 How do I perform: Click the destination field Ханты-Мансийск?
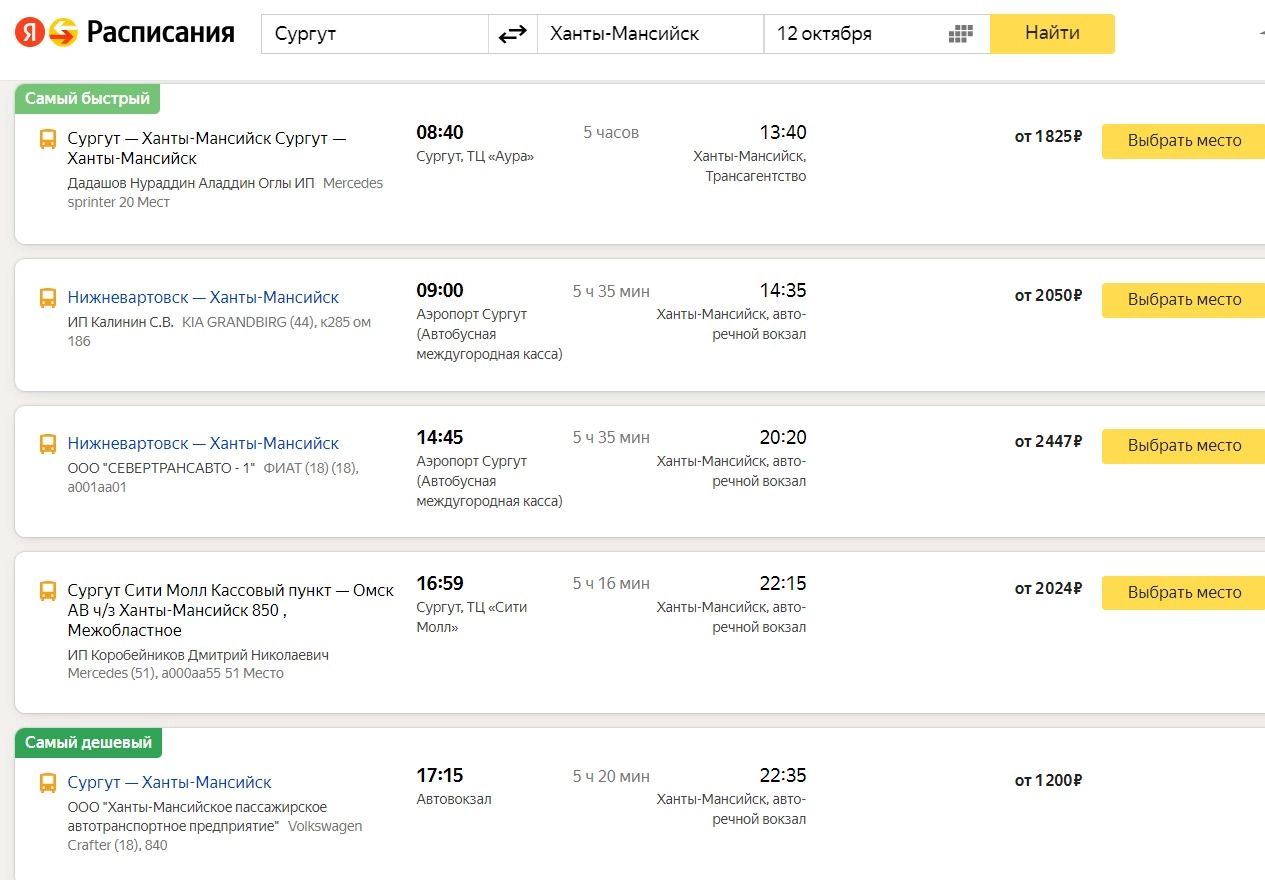coord(650,34)
